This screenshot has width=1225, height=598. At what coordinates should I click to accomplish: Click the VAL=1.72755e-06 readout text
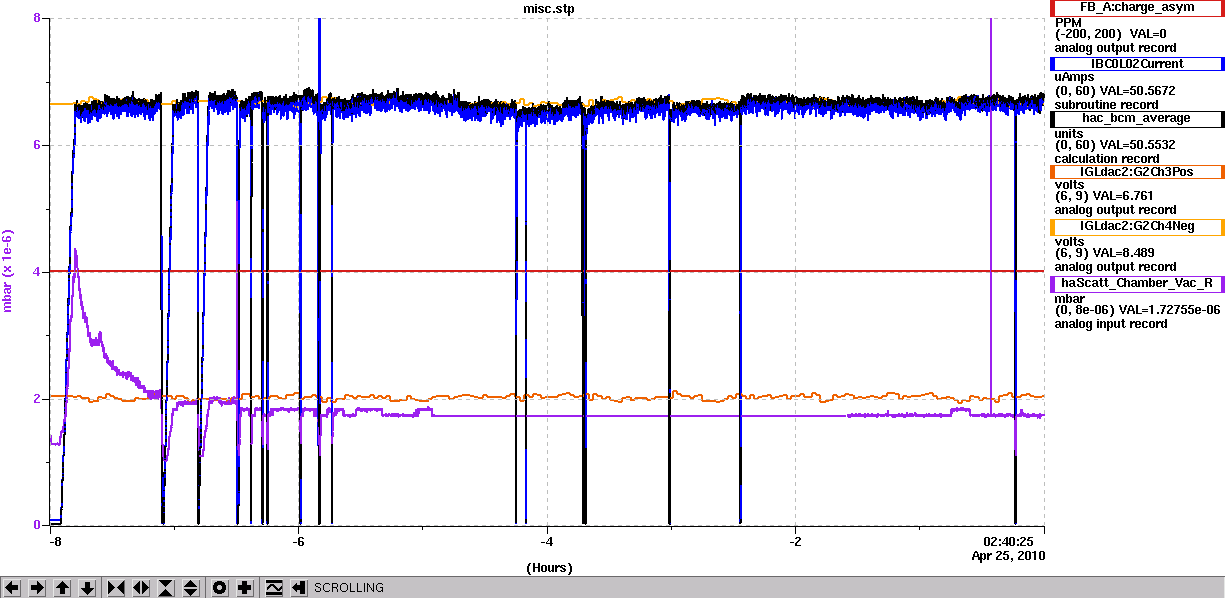point(1169,310)
